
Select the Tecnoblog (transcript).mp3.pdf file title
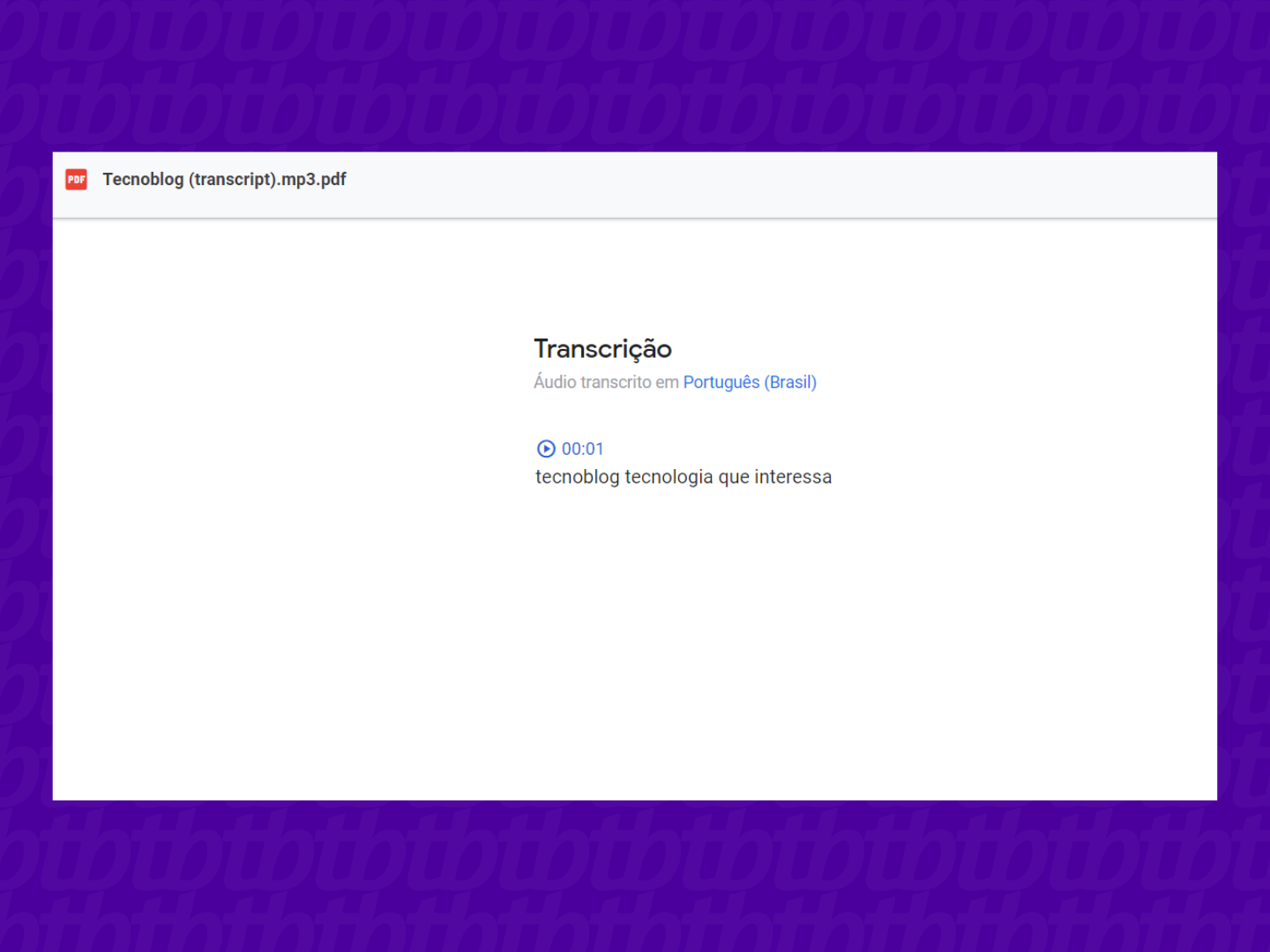[x=224, y=179]
